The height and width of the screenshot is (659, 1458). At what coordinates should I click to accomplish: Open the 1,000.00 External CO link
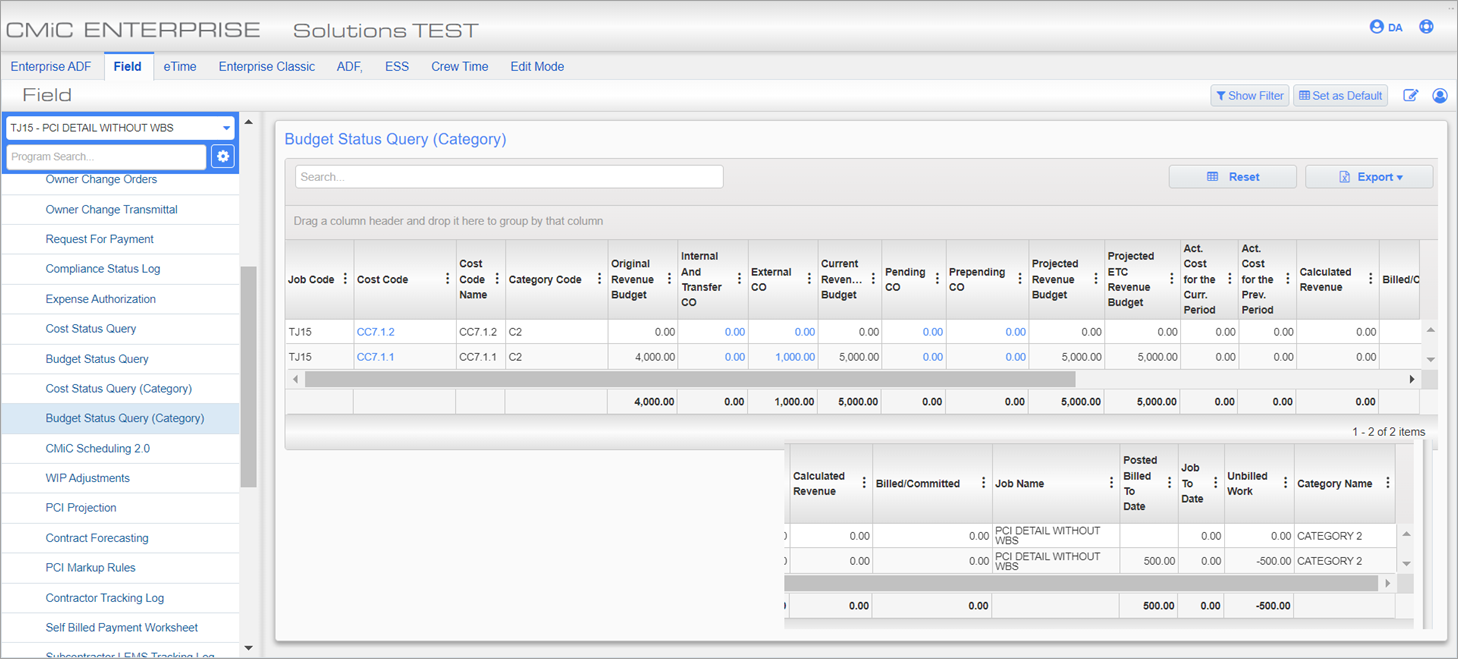pos(795,357)
